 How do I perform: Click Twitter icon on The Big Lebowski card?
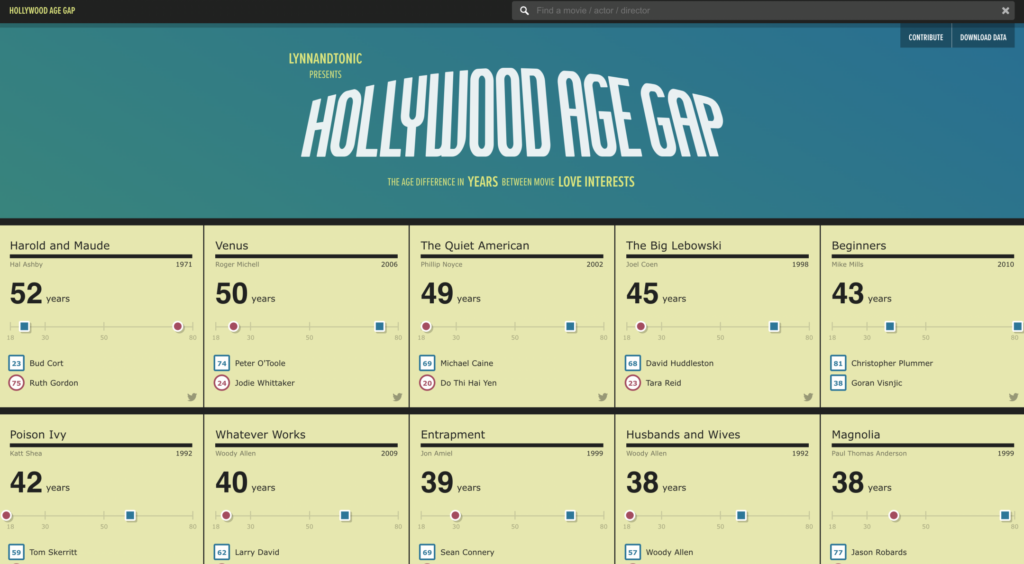[x=808, y=397]
